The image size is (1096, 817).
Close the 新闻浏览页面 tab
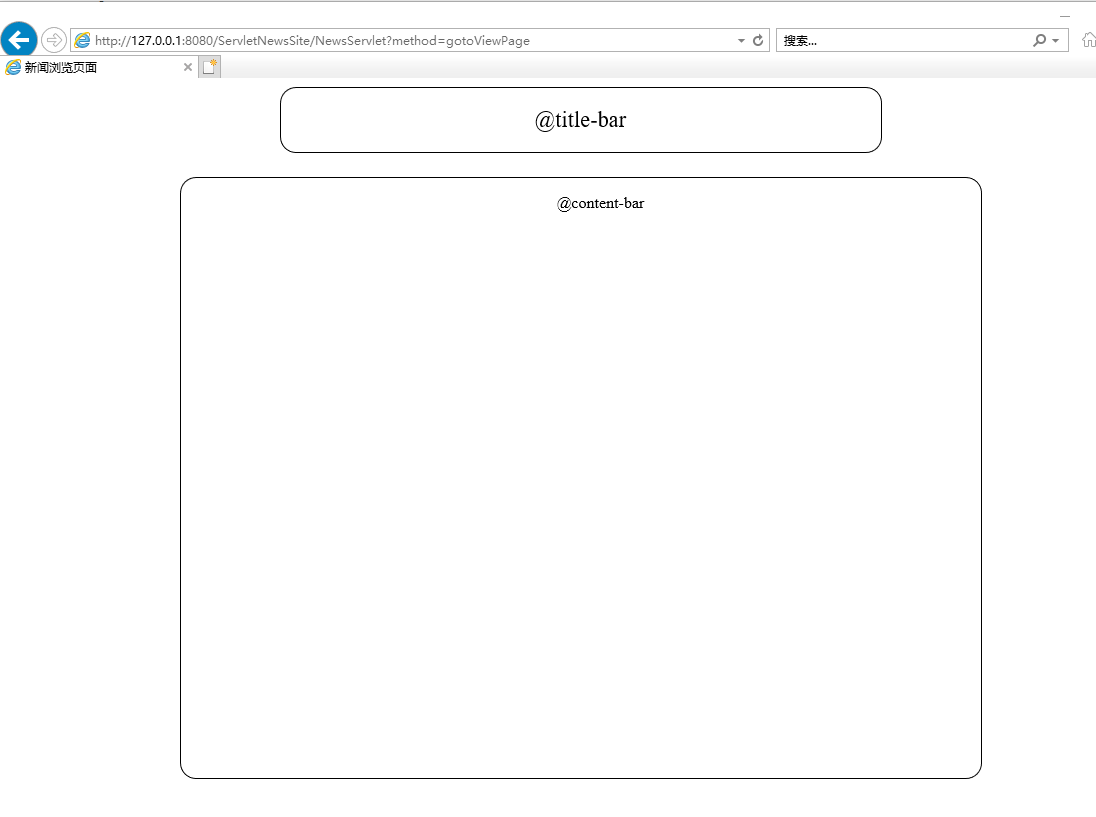(x=187, y=67)
